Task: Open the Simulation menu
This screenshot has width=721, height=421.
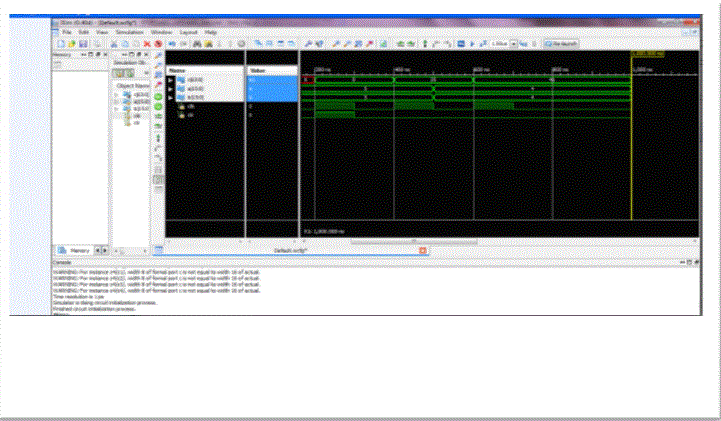Action: pos(127,32)
